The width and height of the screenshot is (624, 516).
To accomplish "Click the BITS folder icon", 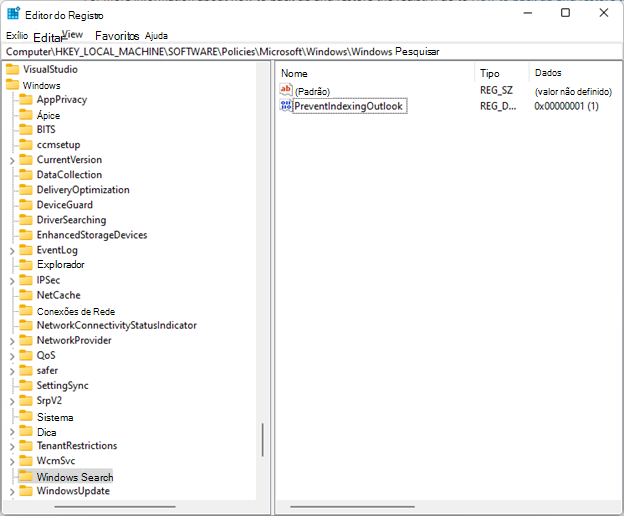I will 26,129.
